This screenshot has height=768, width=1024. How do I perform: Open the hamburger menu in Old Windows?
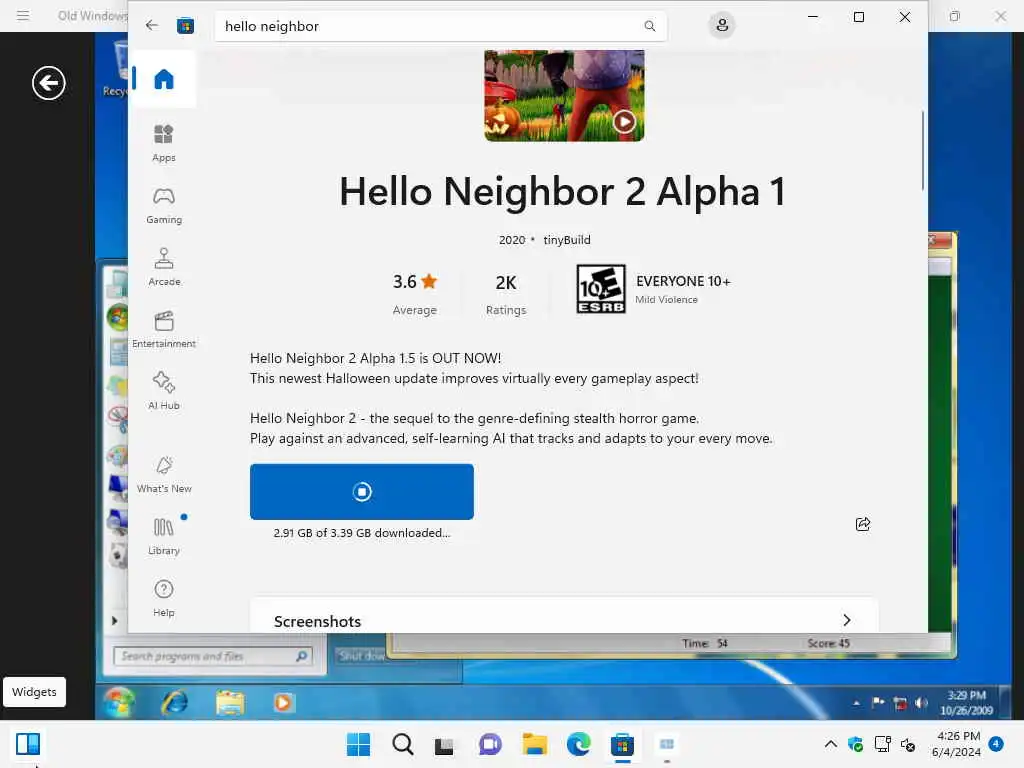pyautogui.click(x=23, y=15)
